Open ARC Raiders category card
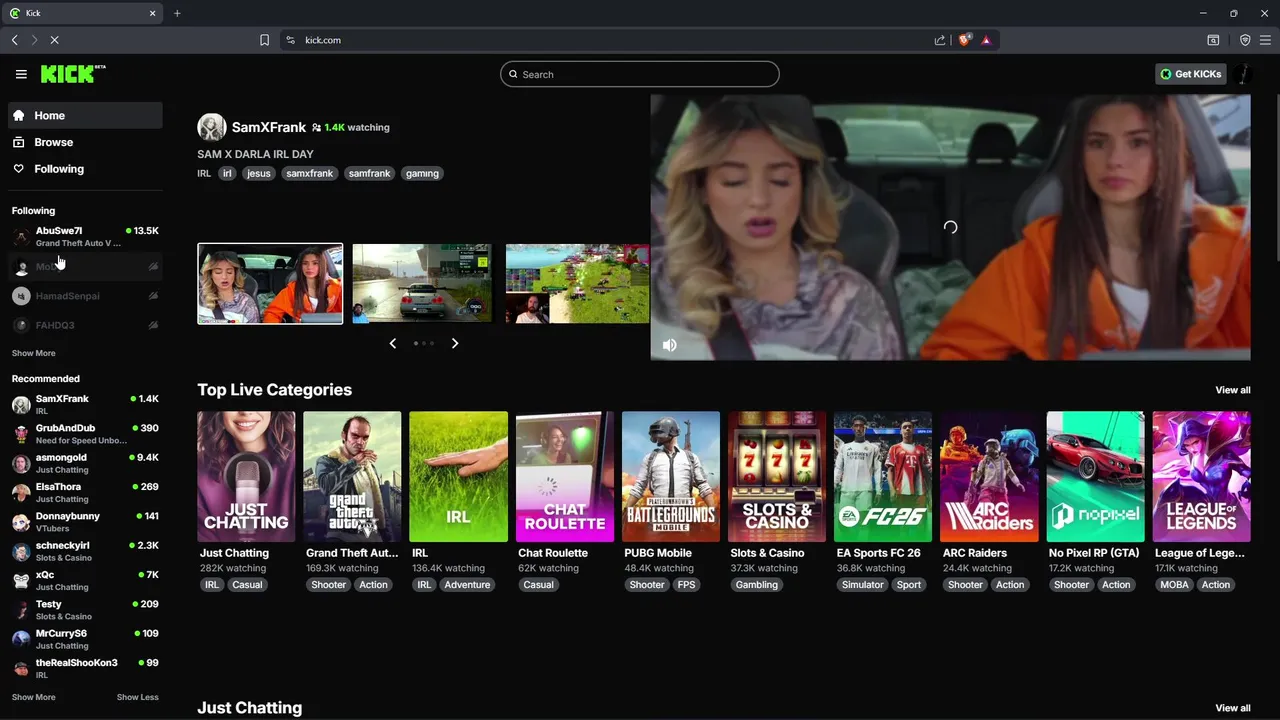1280x720 pixels. click(989, 477)
